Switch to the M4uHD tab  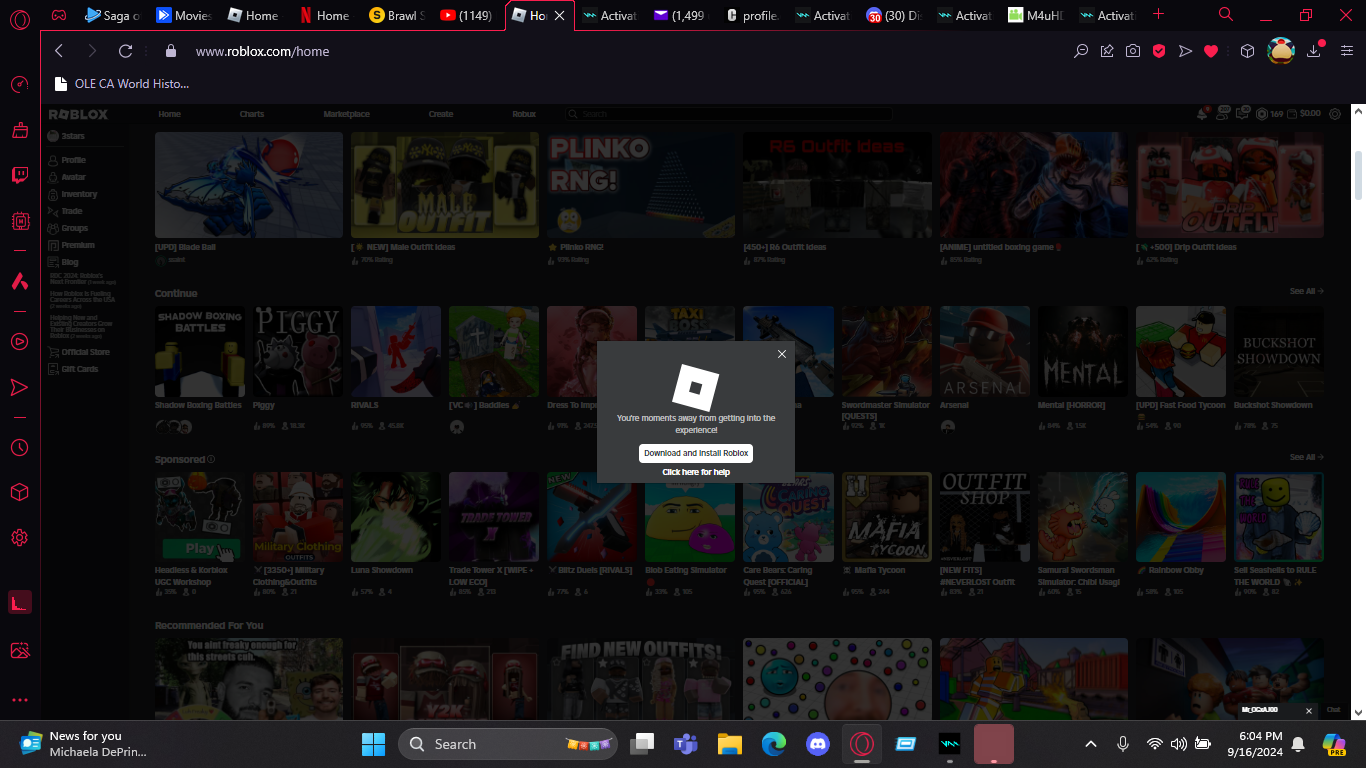click(1036, 16)
